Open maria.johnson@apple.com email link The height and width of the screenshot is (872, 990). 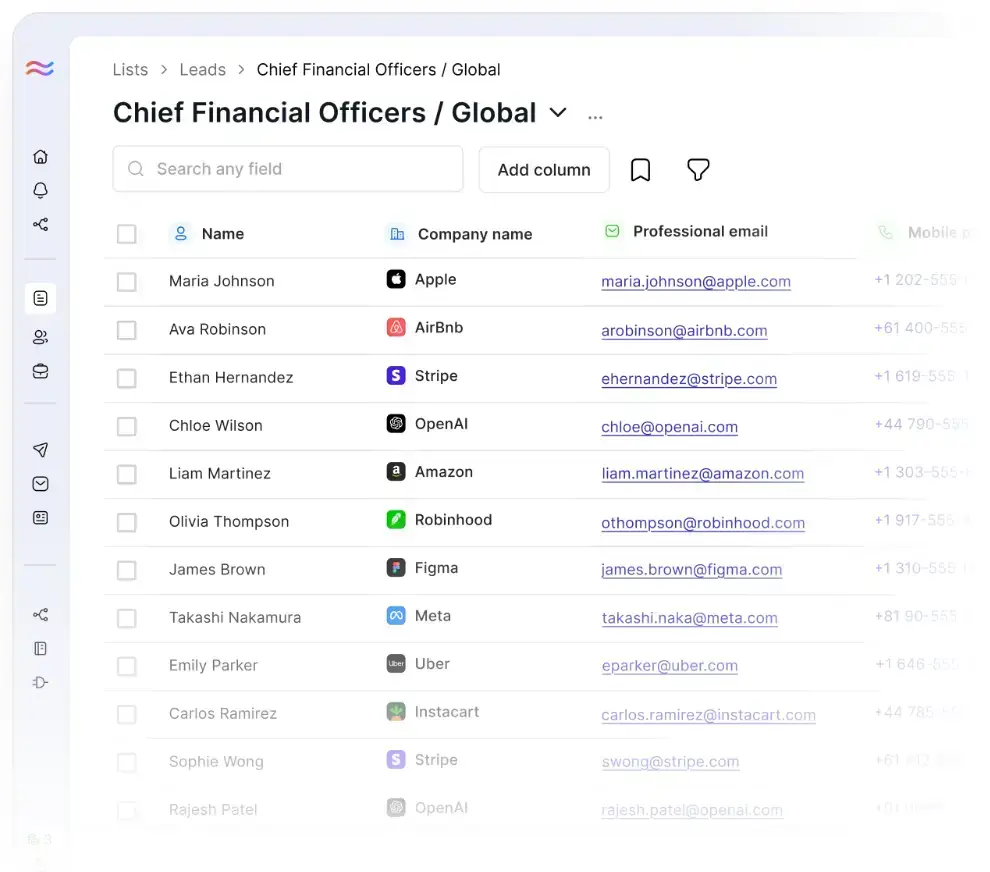695,282
